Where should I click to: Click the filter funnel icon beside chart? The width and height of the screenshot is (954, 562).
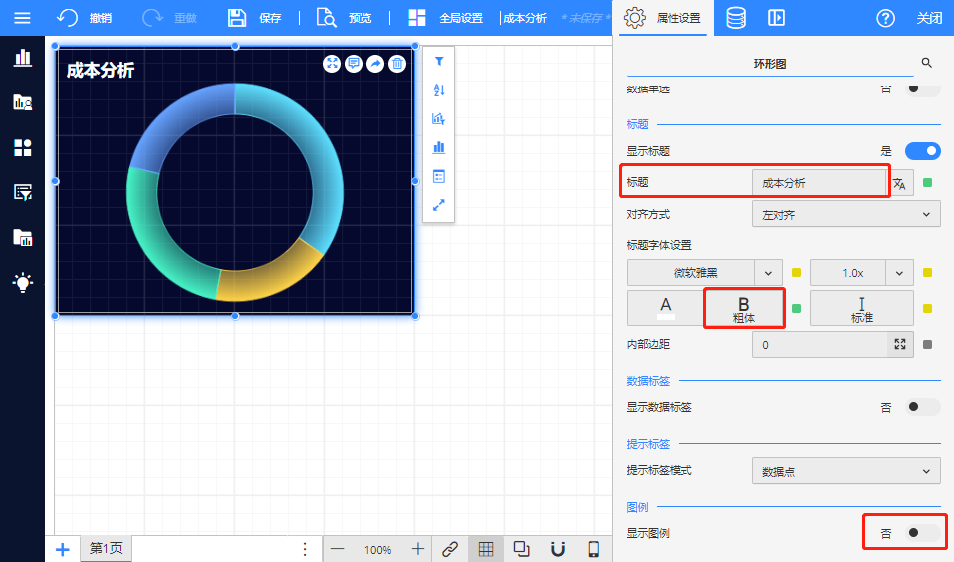coord(438,61)
